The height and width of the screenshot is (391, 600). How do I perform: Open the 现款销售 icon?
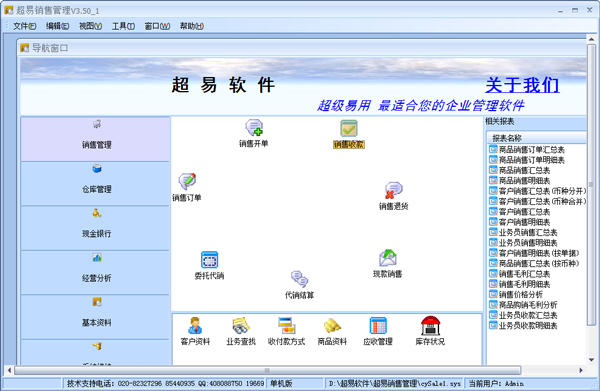388,263
